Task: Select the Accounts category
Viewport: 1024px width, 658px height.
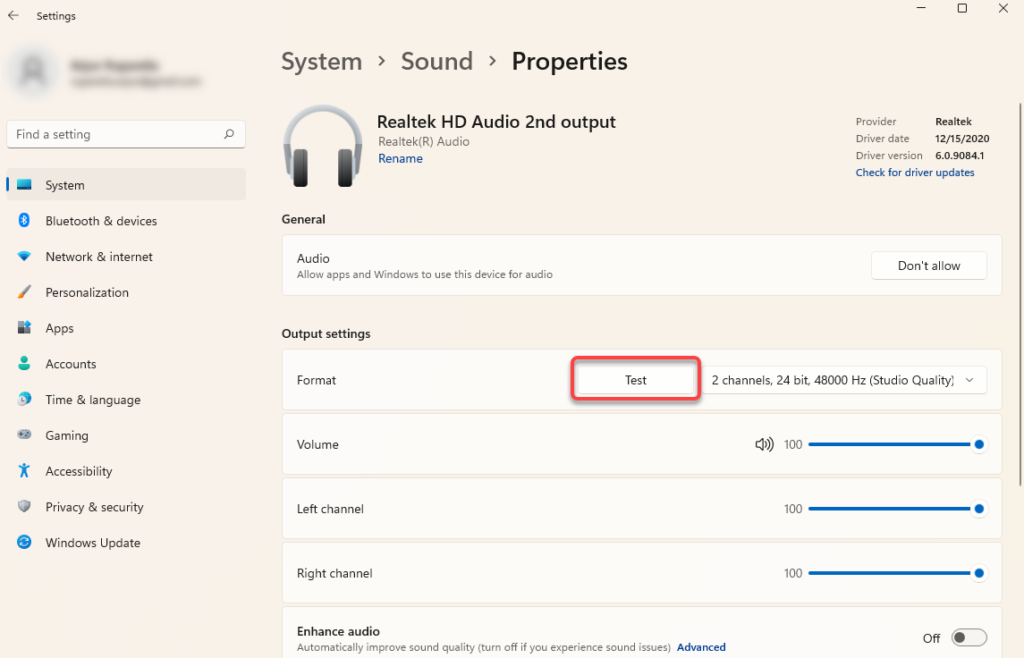Action: click(x=70, y=364)
